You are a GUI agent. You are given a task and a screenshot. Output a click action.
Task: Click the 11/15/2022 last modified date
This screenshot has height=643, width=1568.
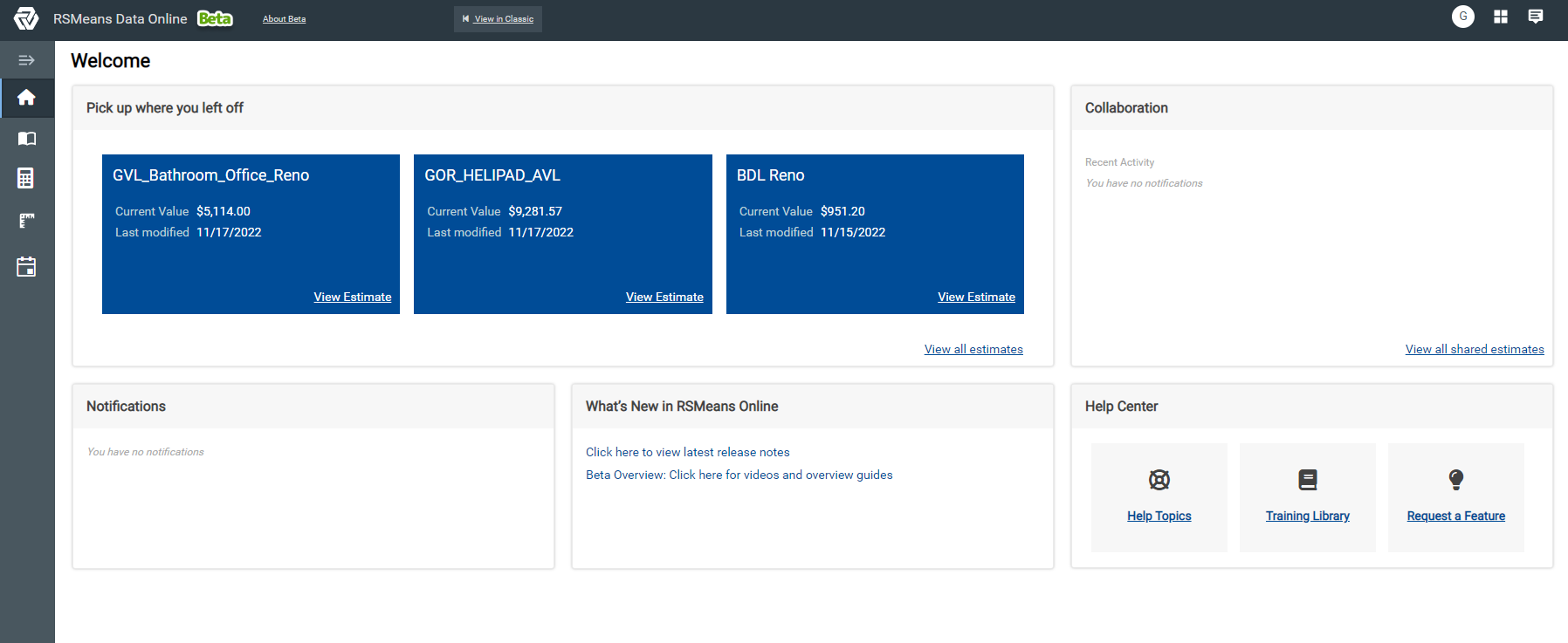click(x=853, y=232)
